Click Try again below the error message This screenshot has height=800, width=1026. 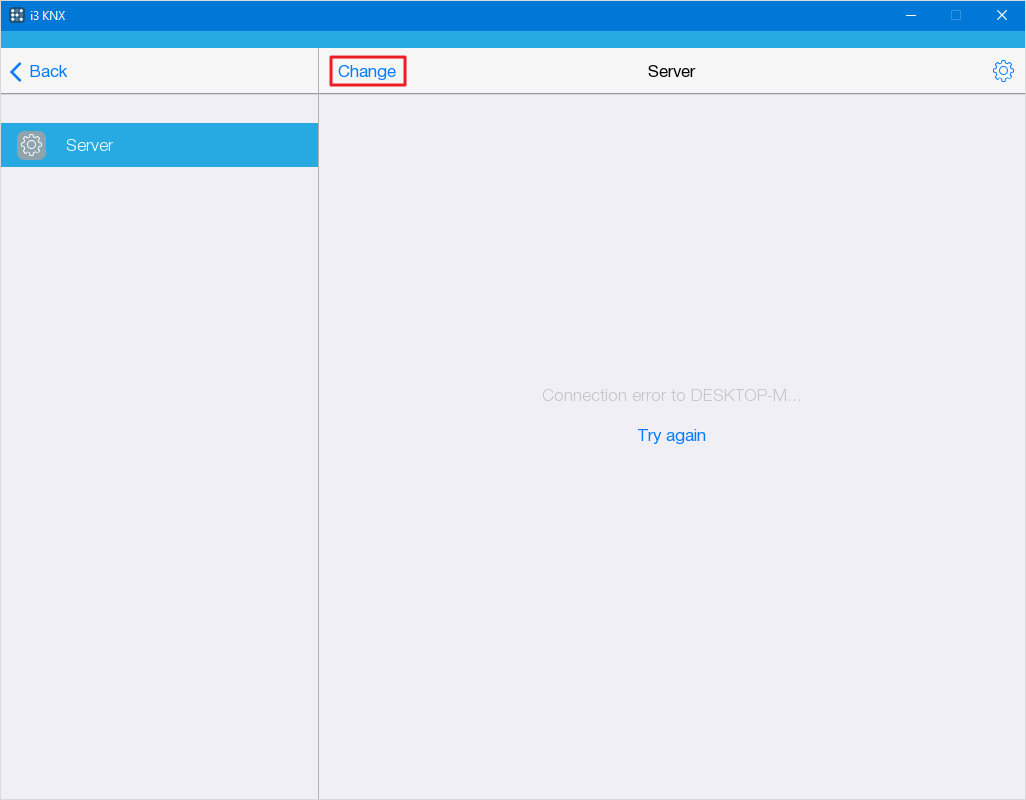(x=671, y=435)
